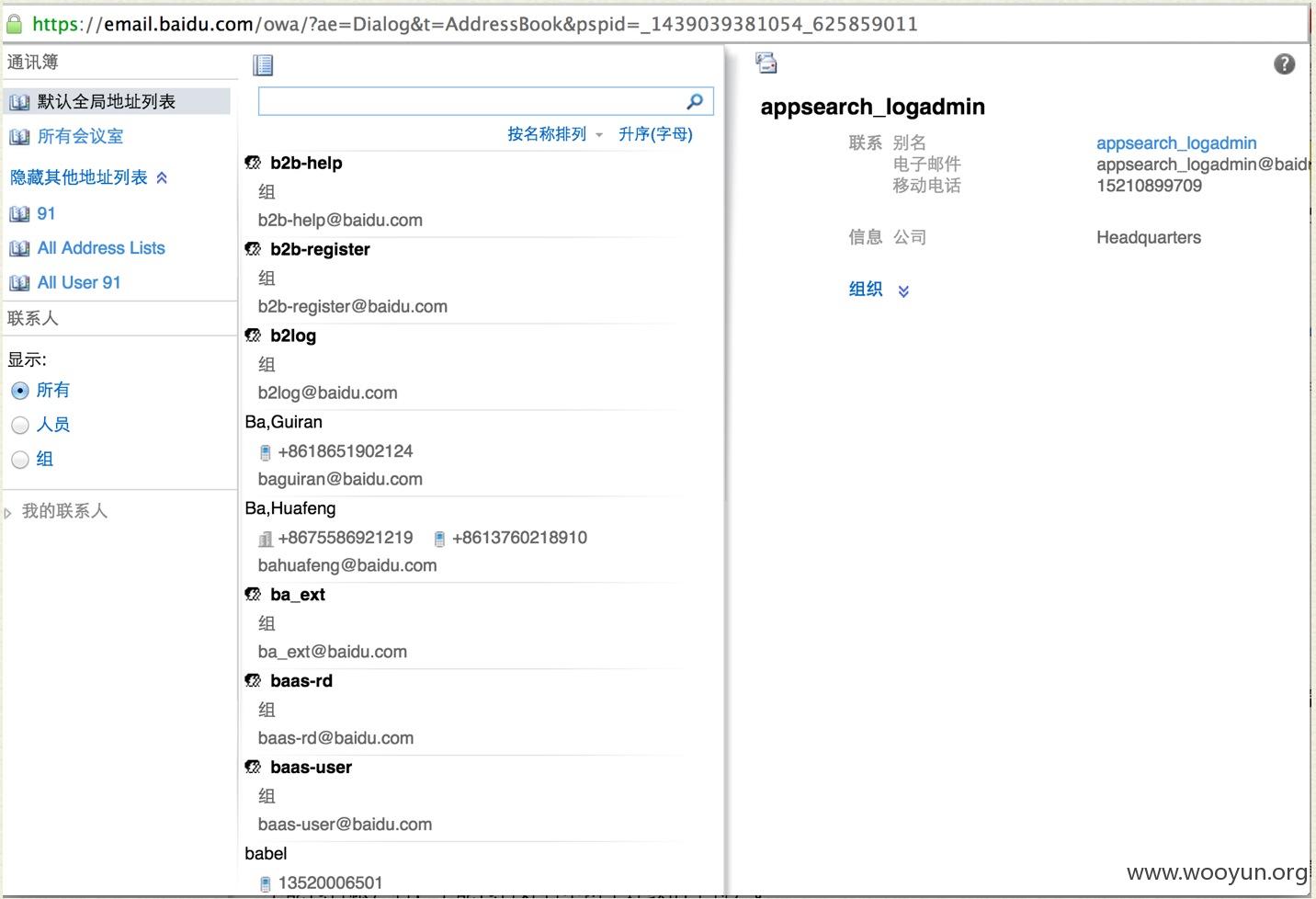Click the 通讯簿 header

[x=33, y=63]
